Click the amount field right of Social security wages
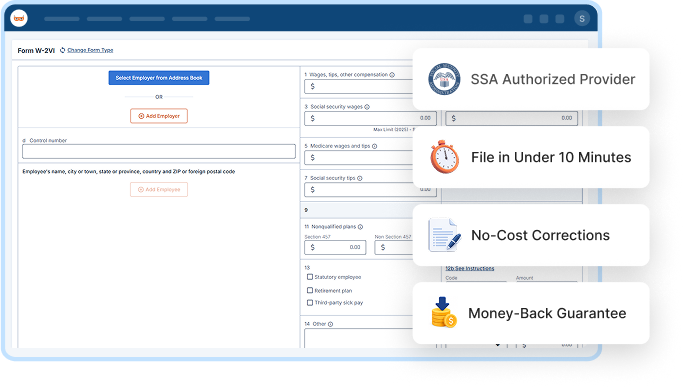 point(512,118)
